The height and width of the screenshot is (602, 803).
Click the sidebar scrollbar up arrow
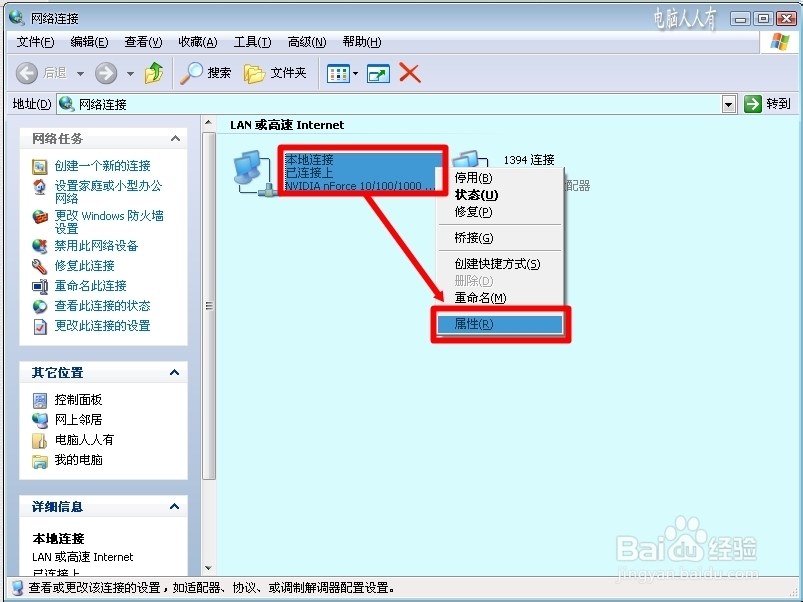tap(208, 122)
